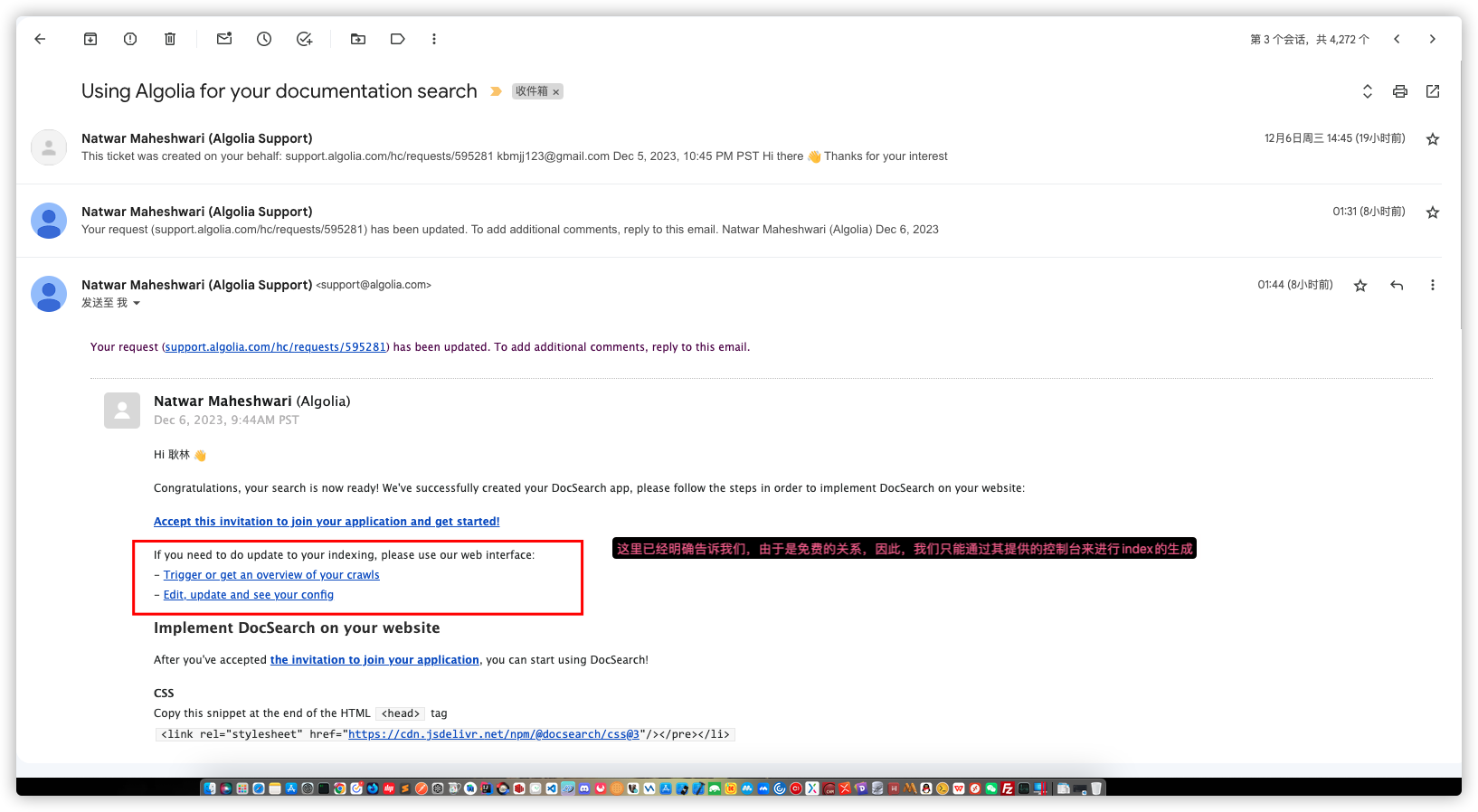Expand the collapsed 14:45 message from Natwar
1478x812 pixels.
tap(729, 147)
